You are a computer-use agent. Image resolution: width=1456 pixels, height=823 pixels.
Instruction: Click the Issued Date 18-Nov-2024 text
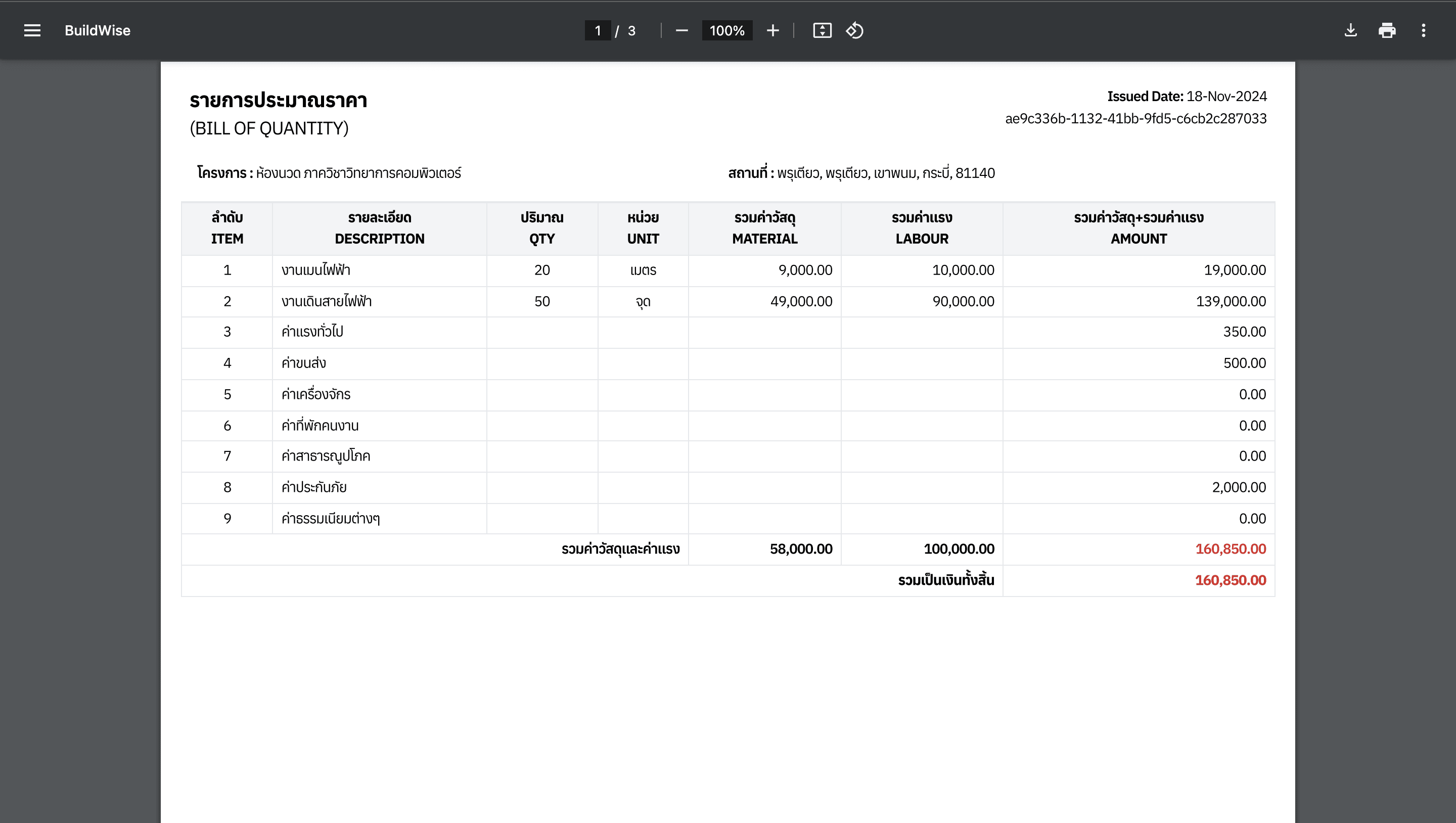point(1187,97)
